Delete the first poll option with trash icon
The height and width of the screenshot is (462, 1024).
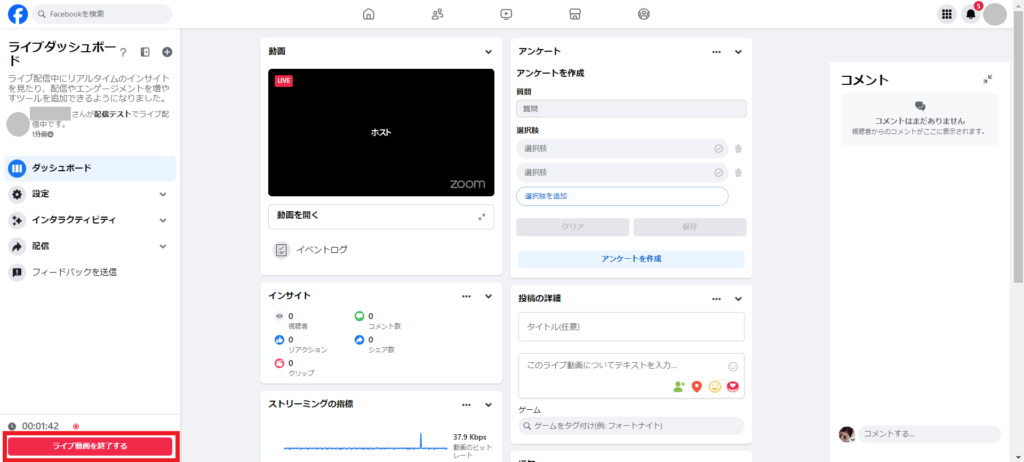(738, 149)
